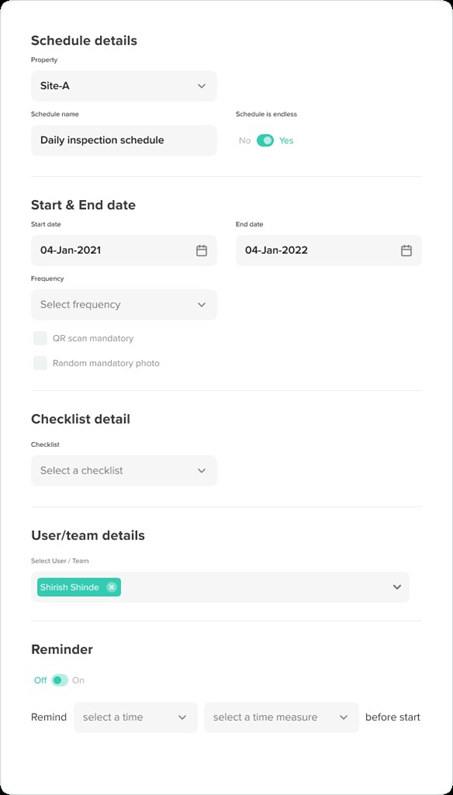
Task: Click the Property dropdown chevron arrow
Action: 201,86
